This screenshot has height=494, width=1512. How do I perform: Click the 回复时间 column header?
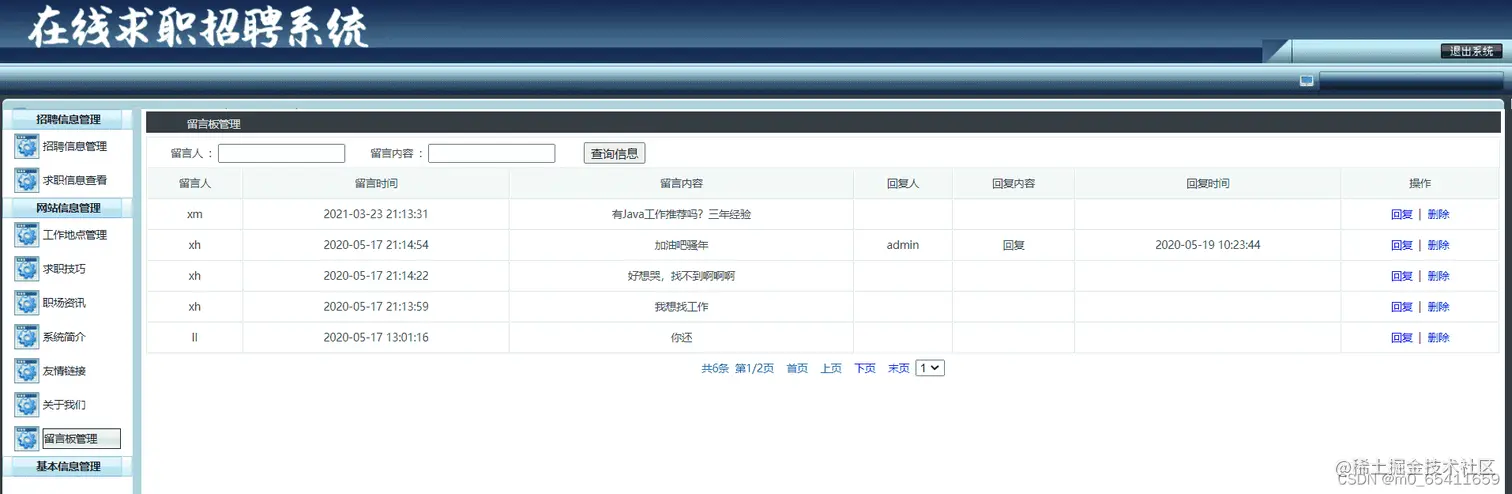click(x=1207, y=184)
